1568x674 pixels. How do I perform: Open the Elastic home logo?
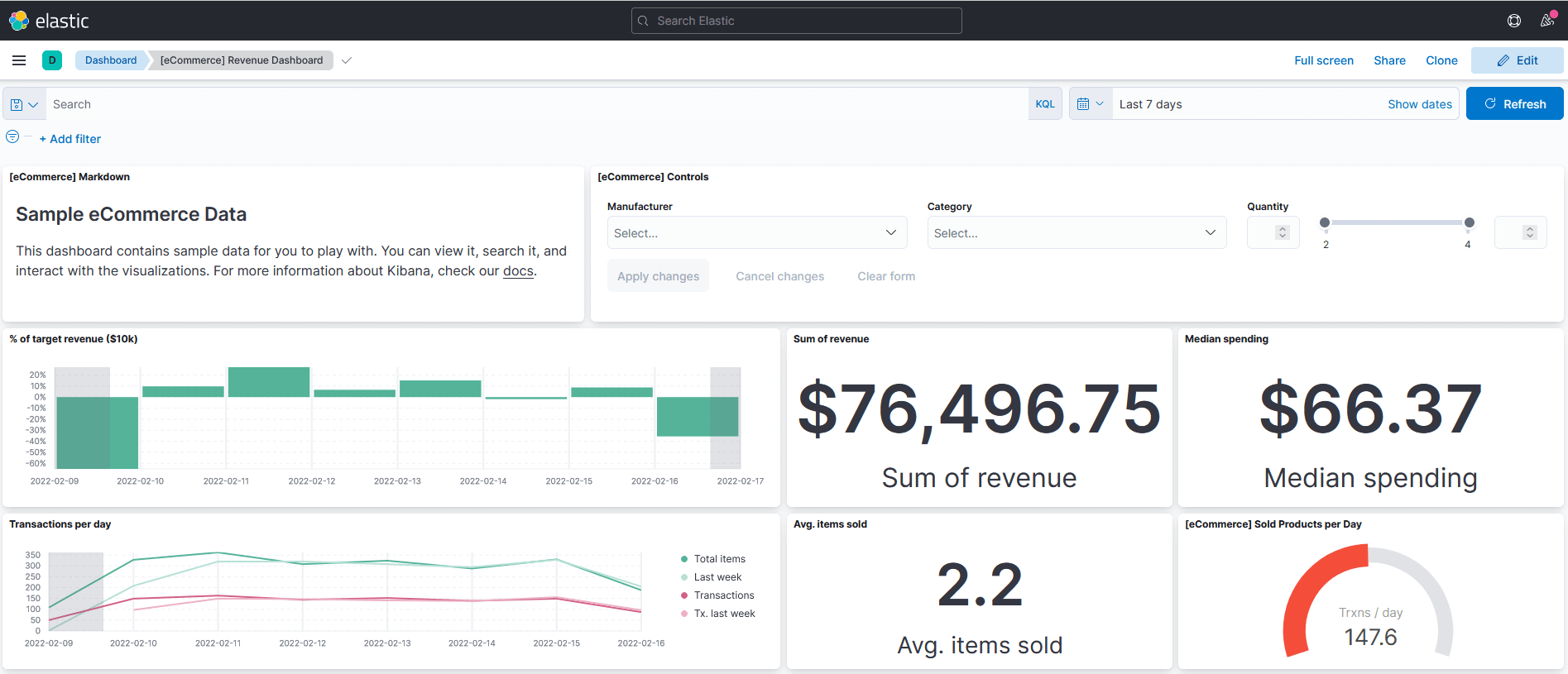[49, 21]
